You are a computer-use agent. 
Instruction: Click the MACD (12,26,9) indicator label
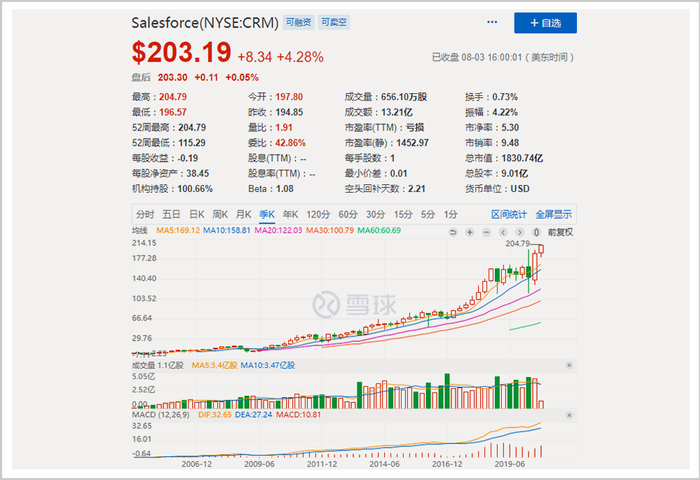pyautogui.click(x=161, y=415)
